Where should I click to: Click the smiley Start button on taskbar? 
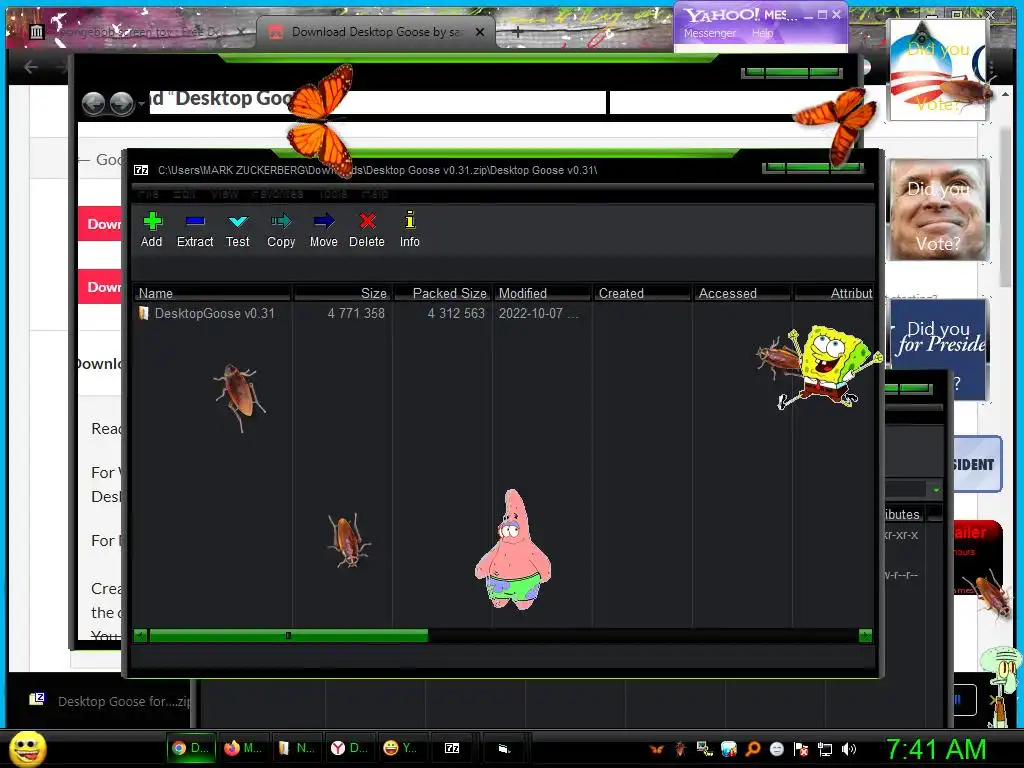click(28, 748)
